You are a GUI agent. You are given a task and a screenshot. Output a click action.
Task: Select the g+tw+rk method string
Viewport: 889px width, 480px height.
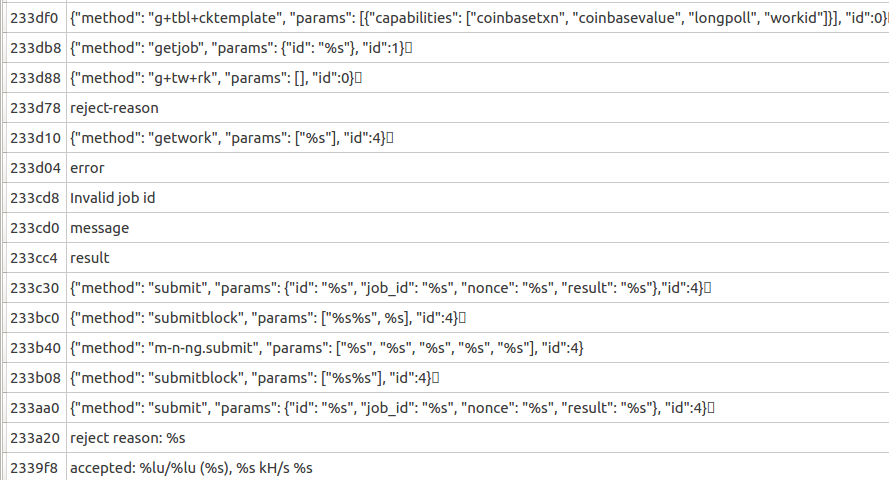pyautogui.click(x=215, y=78)
